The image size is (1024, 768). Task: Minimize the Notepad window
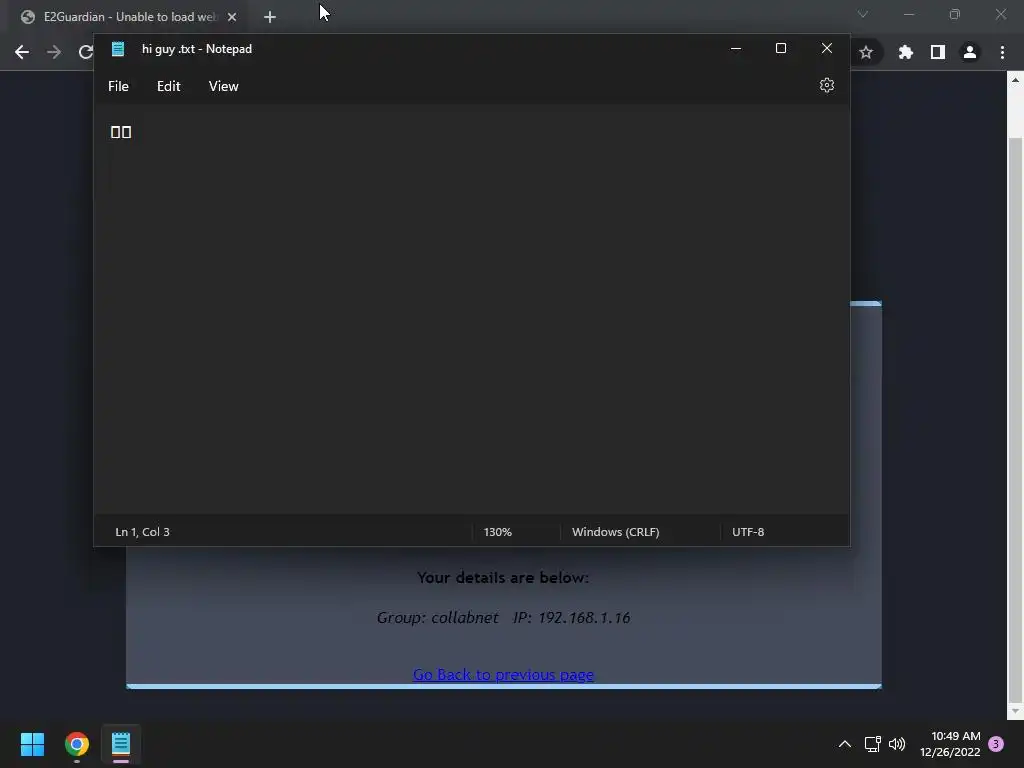pyautogui.click(x=735, y=48)
